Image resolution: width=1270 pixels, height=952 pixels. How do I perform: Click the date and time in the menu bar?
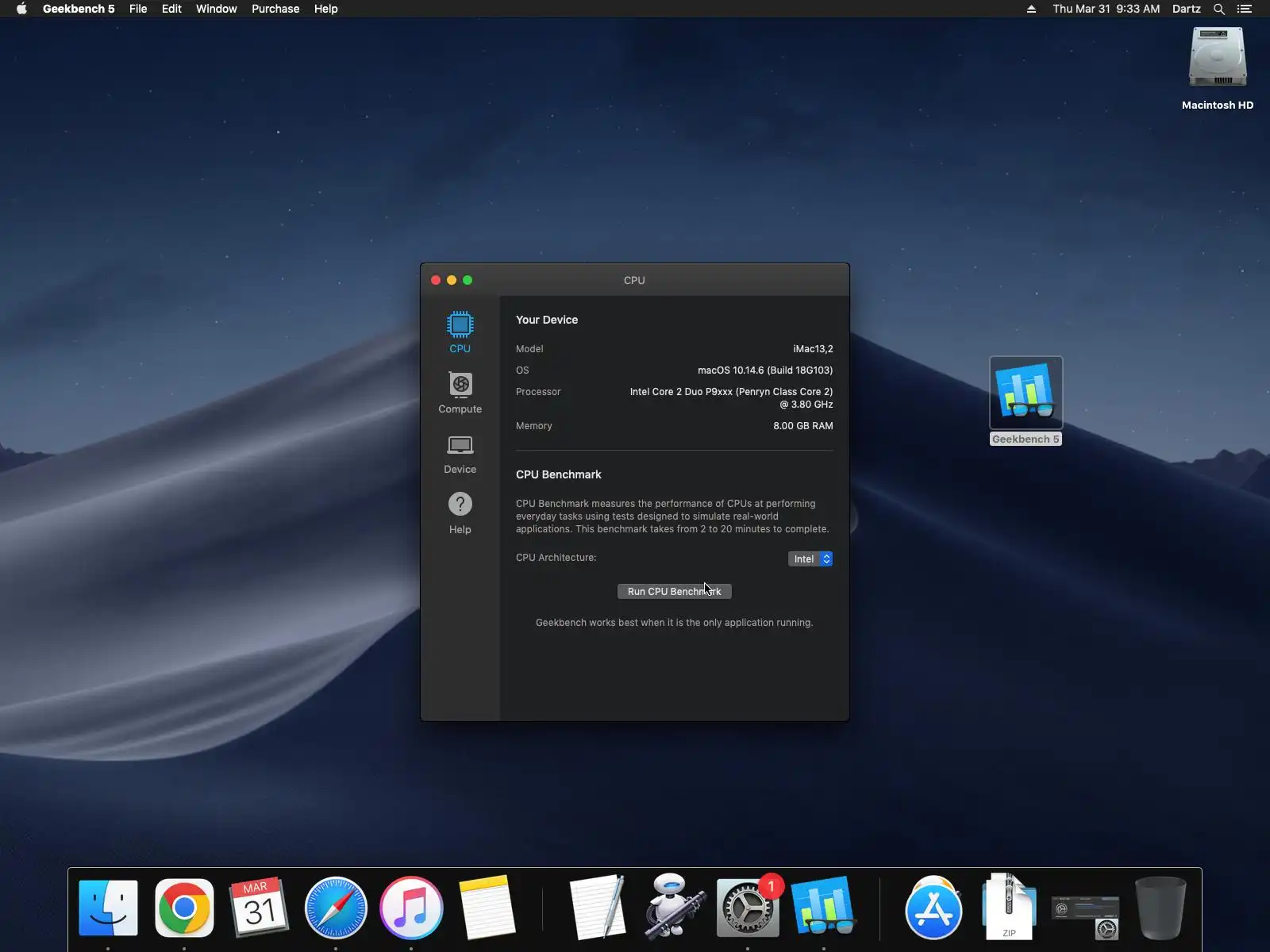1106,9
